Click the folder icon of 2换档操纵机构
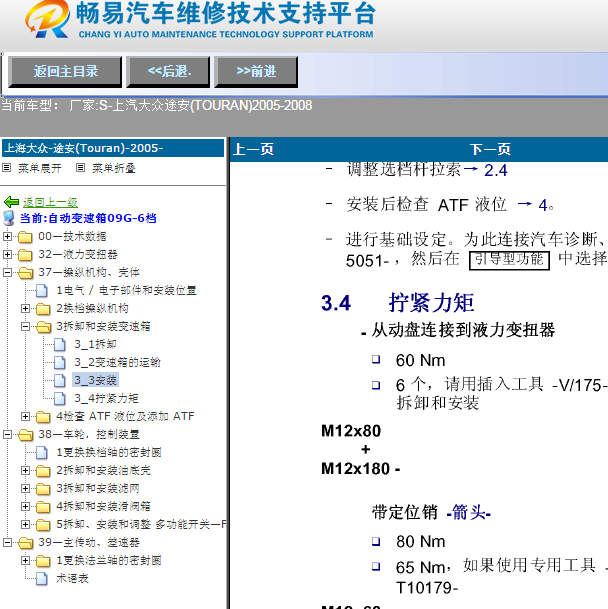608x609 pixels. 43,309
